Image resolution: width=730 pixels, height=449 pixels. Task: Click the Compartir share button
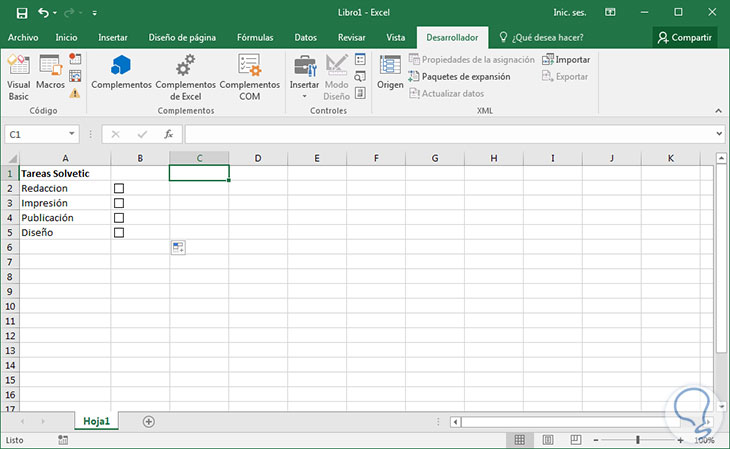684,37
